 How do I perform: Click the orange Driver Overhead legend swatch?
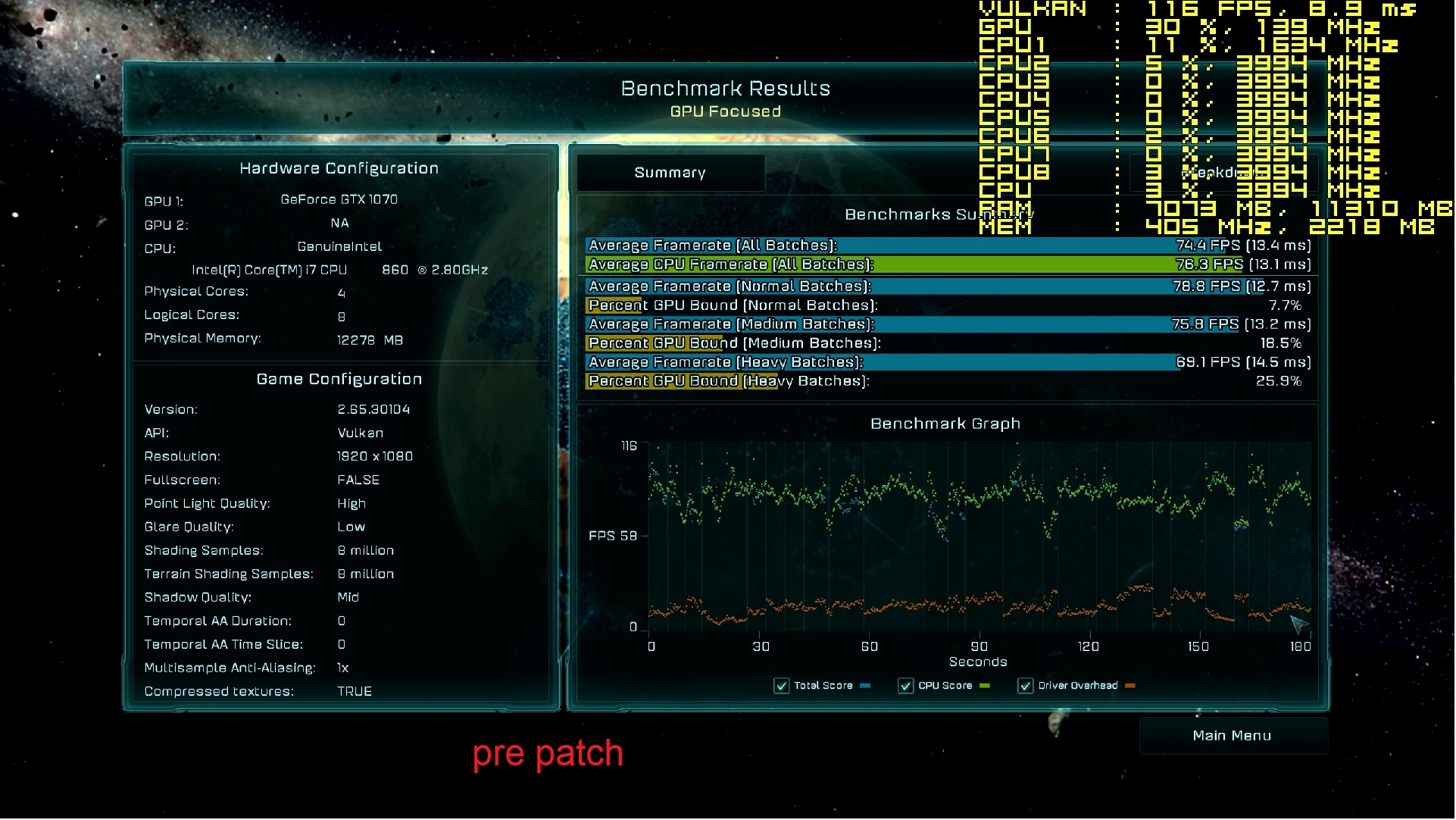[1130, 686]
